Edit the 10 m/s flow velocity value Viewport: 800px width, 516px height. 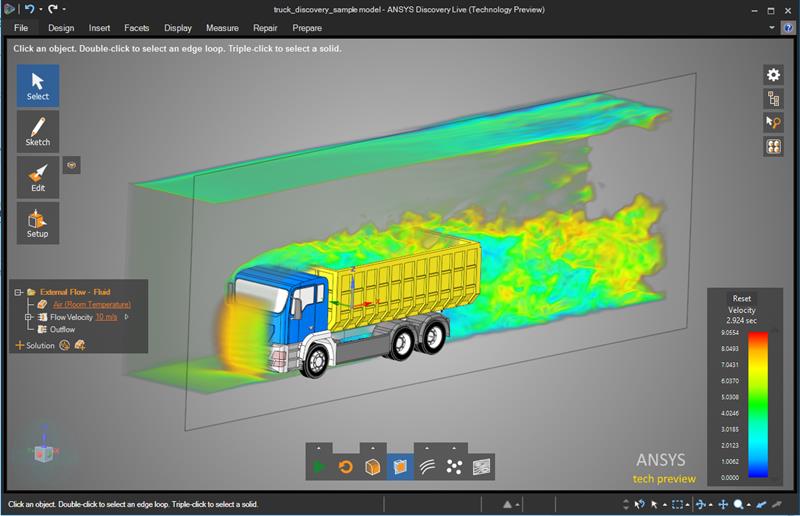[106, 317]
